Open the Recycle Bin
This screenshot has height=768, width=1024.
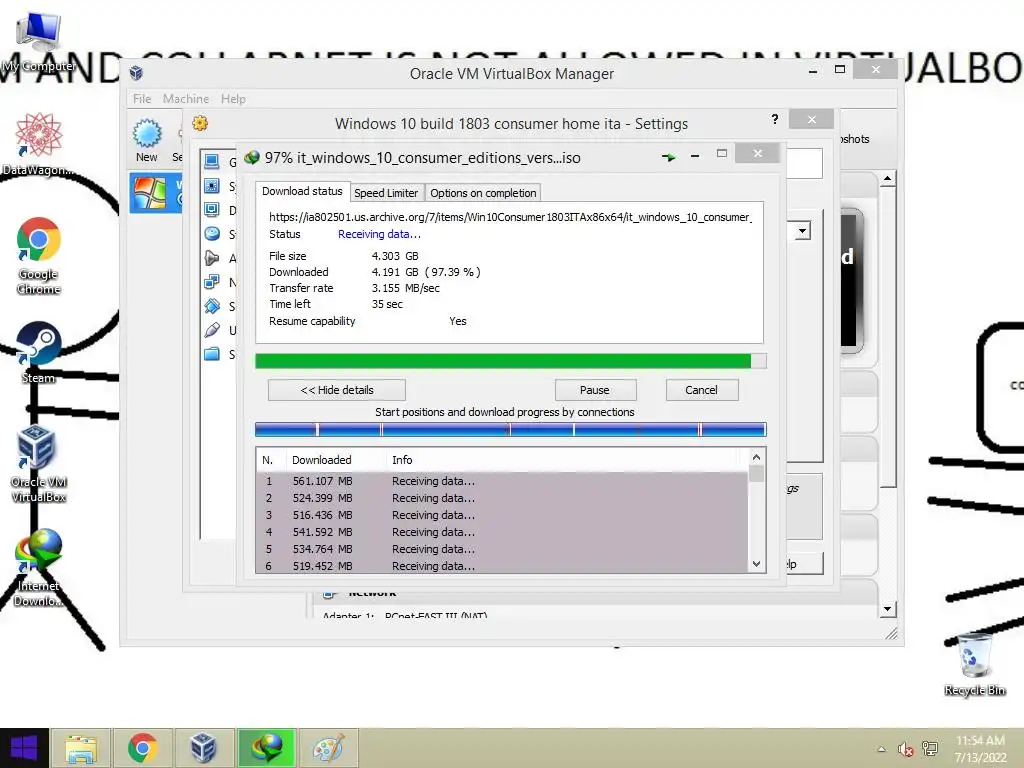[x=975, y=664]
